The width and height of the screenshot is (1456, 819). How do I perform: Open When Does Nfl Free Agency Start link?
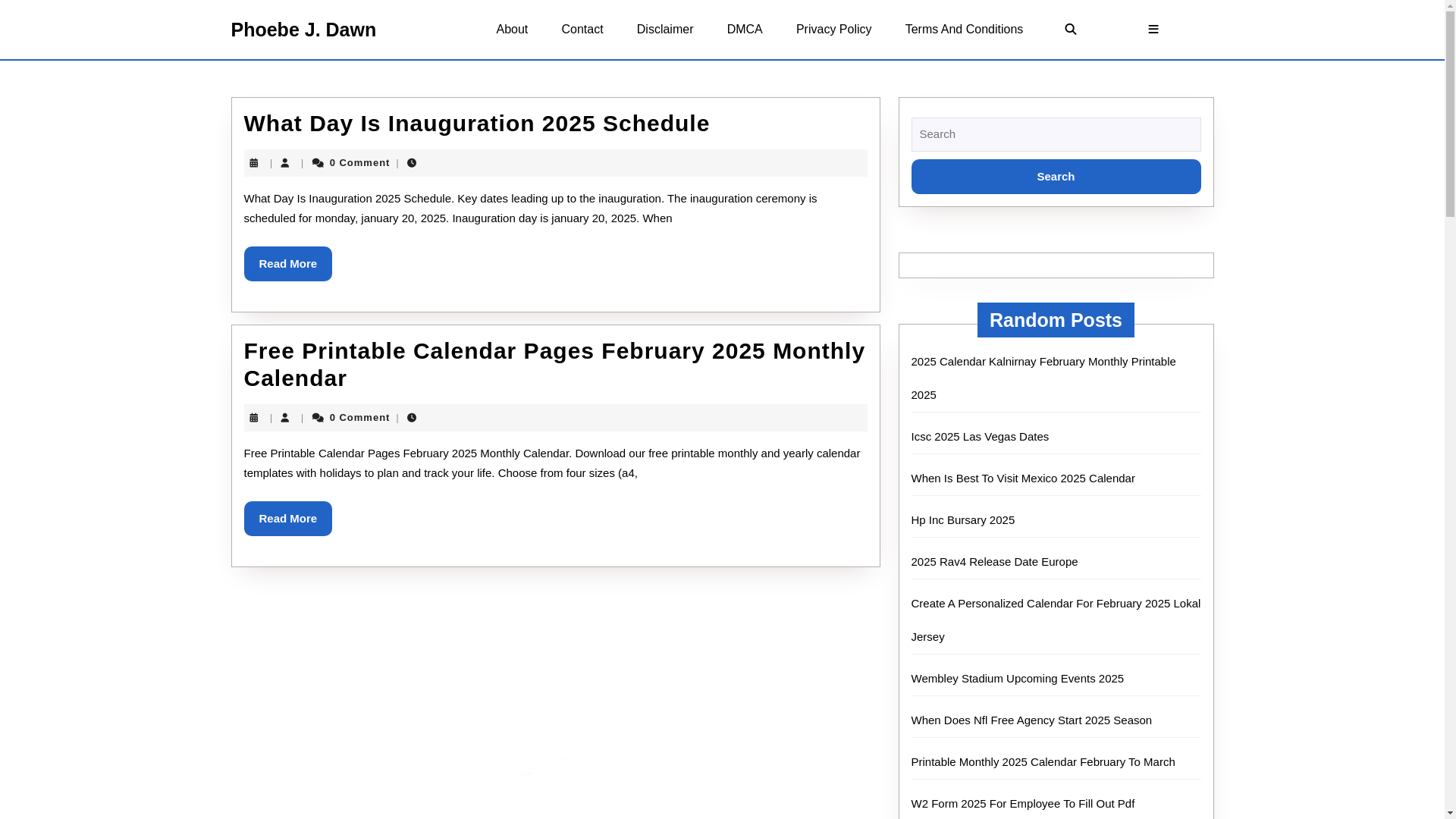[x=1031, y=720]
